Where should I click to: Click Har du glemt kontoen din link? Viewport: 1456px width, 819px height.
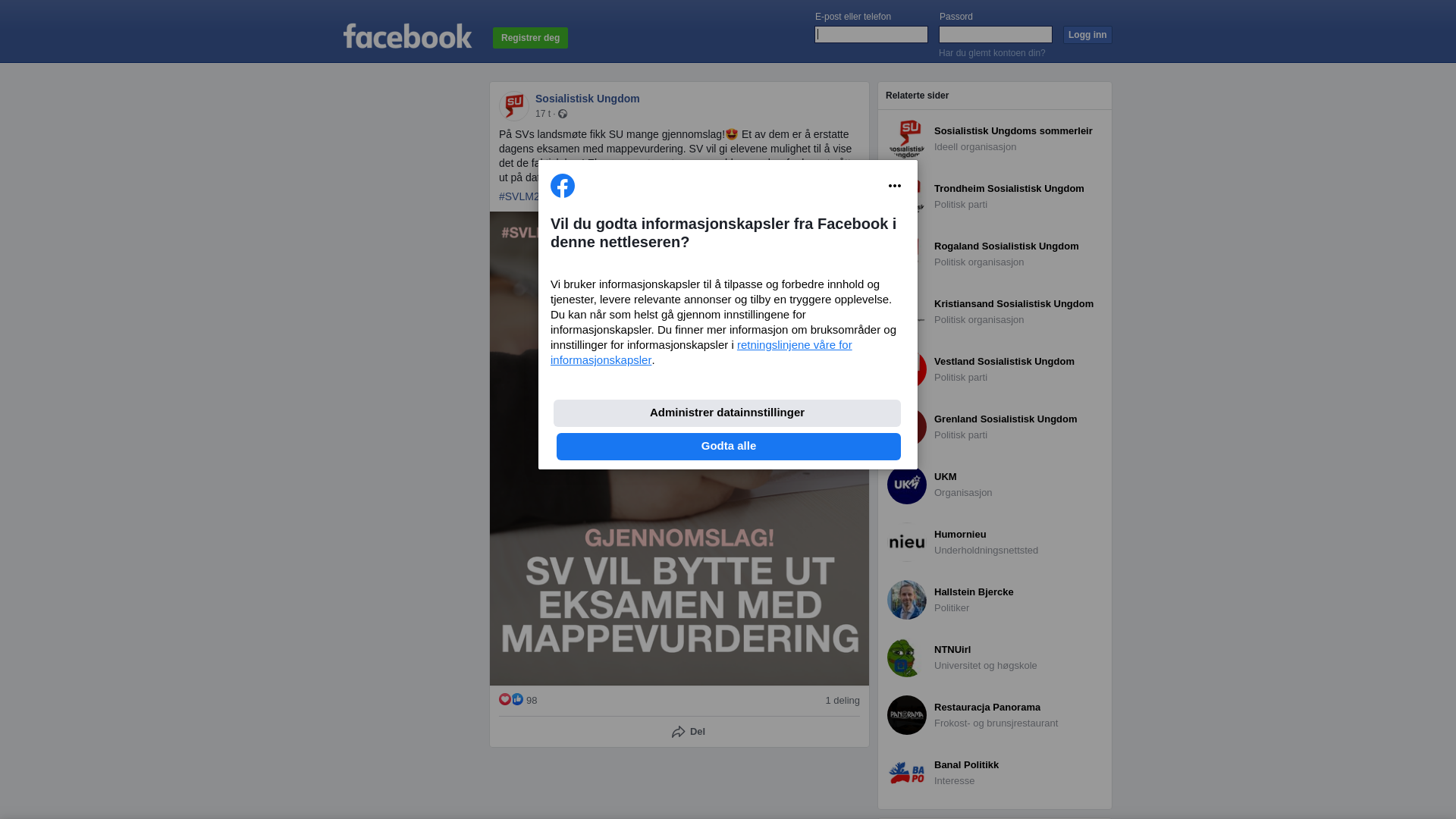click(992, 53)
